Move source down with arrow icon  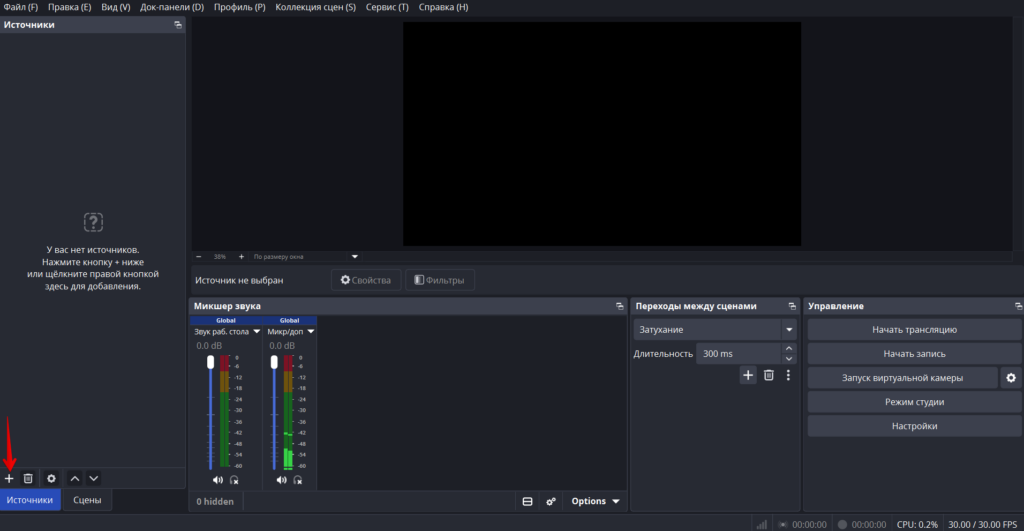tap(94, 479)
